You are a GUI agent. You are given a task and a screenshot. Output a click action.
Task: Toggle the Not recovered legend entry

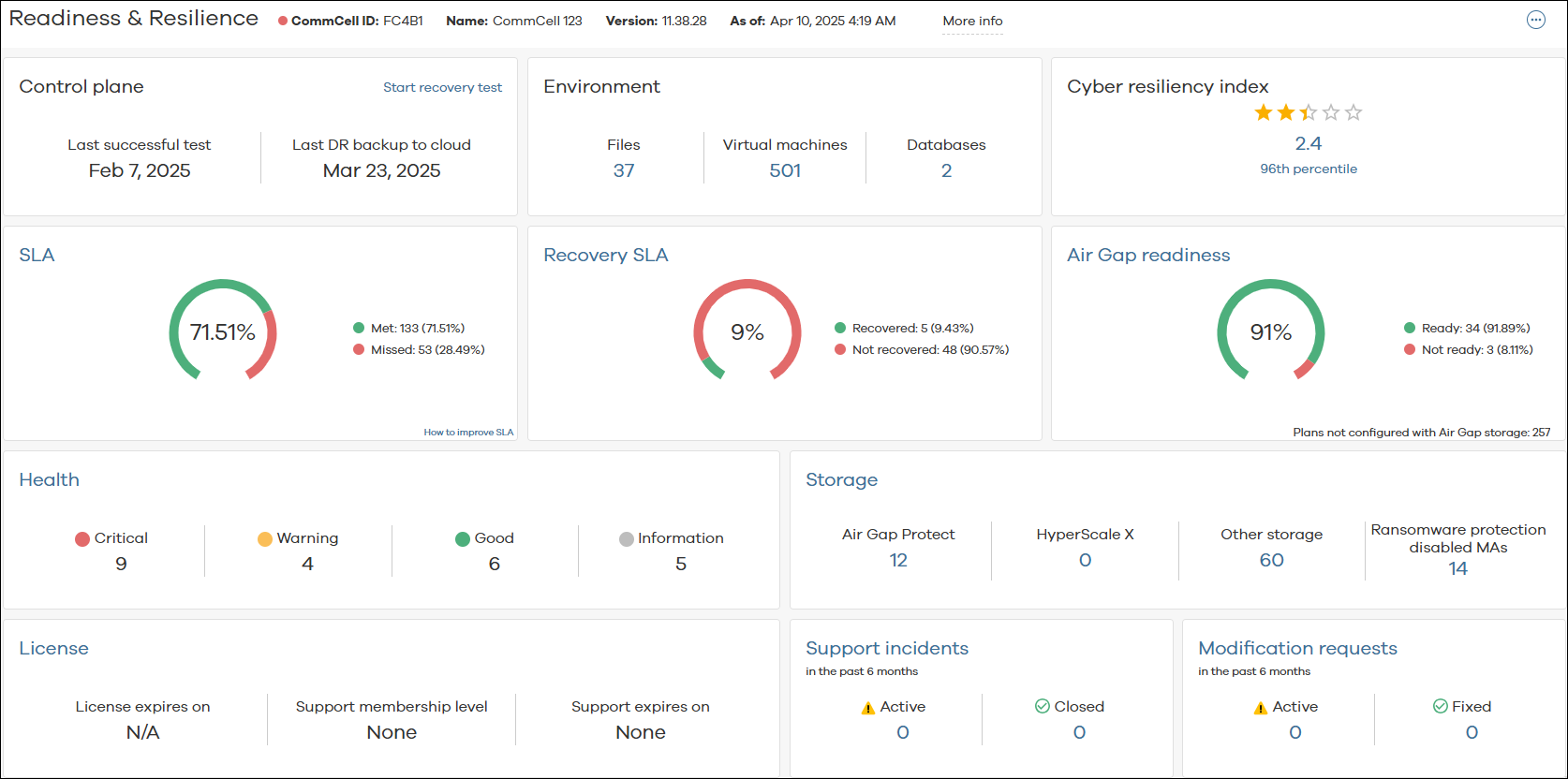tap(922, 350)
